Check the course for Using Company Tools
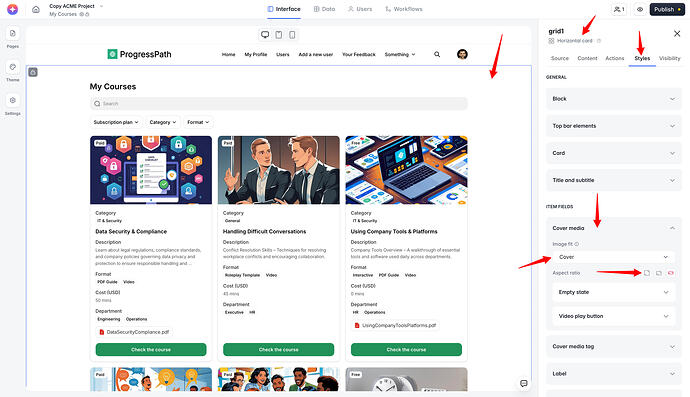Viewport: 690px width, 397px height. 406,349
